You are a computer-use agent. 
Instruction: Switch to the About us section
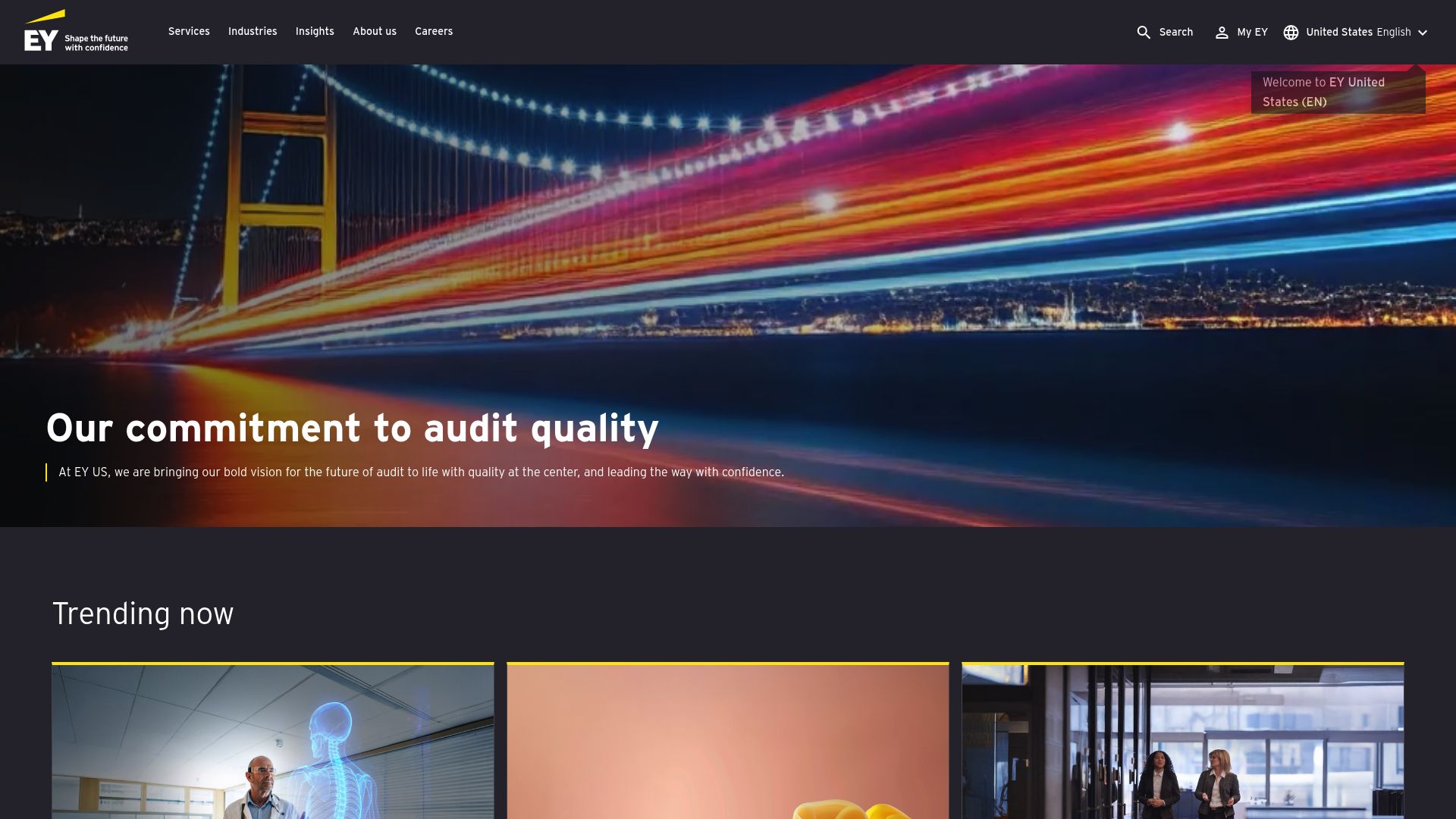[374, 31]
